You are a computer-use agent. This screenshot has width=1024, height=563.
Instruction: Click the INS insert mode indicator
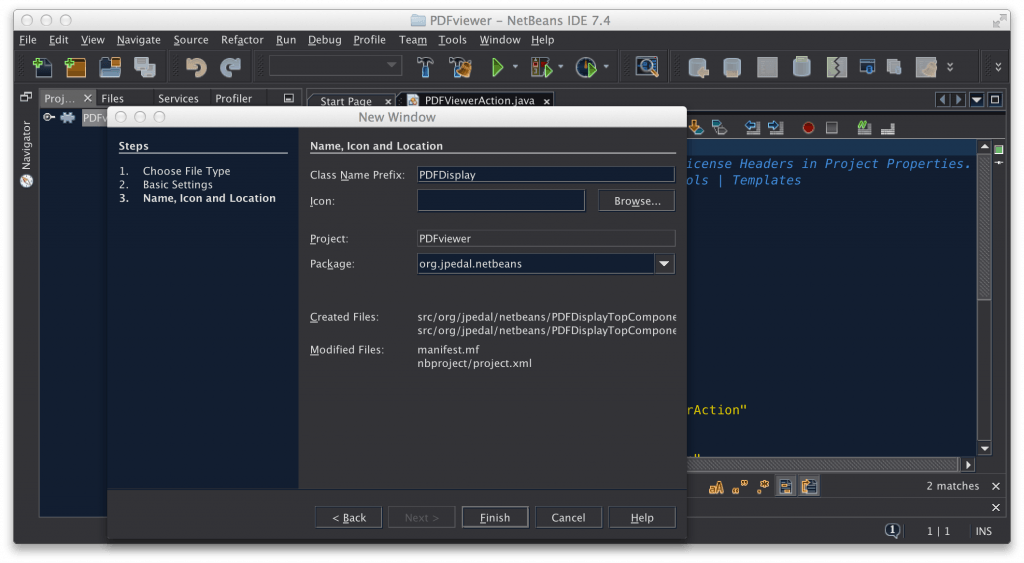(984, 532)
